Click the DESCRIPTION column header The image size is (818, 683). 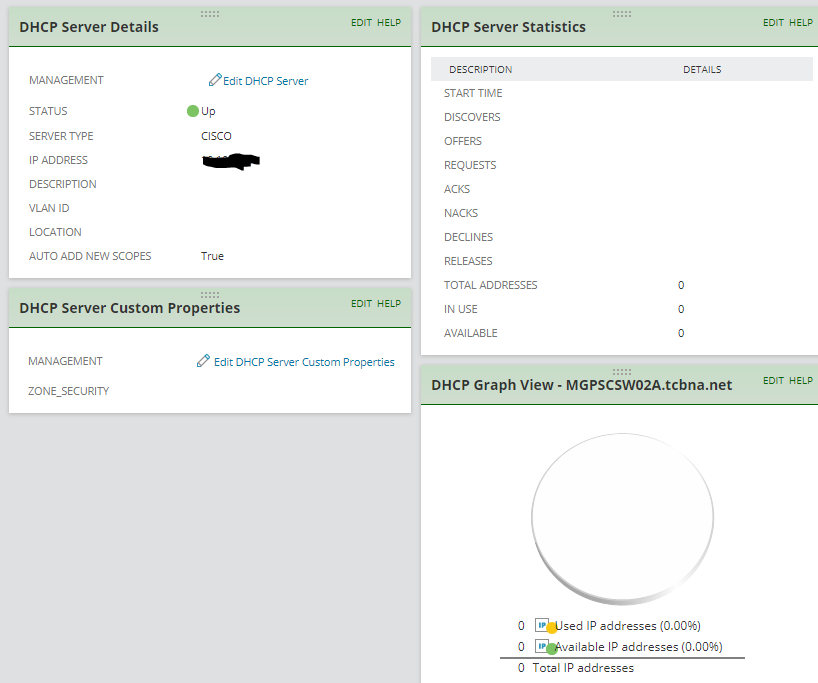point(480,69)
